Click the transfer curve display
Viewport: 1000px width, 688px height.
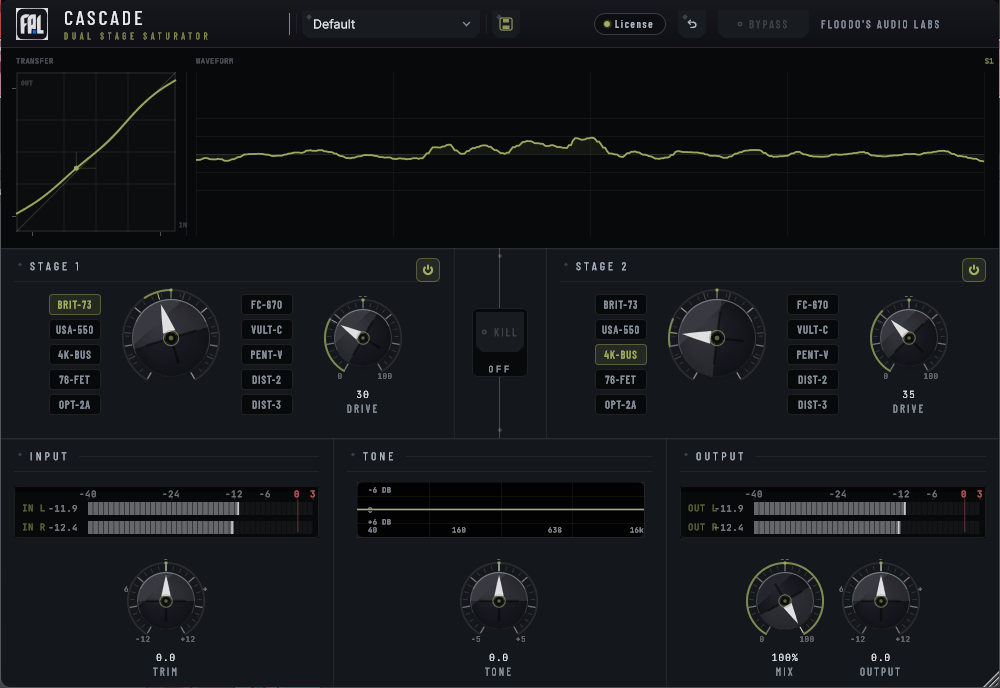pyautogui.click(x=96, y=152)
